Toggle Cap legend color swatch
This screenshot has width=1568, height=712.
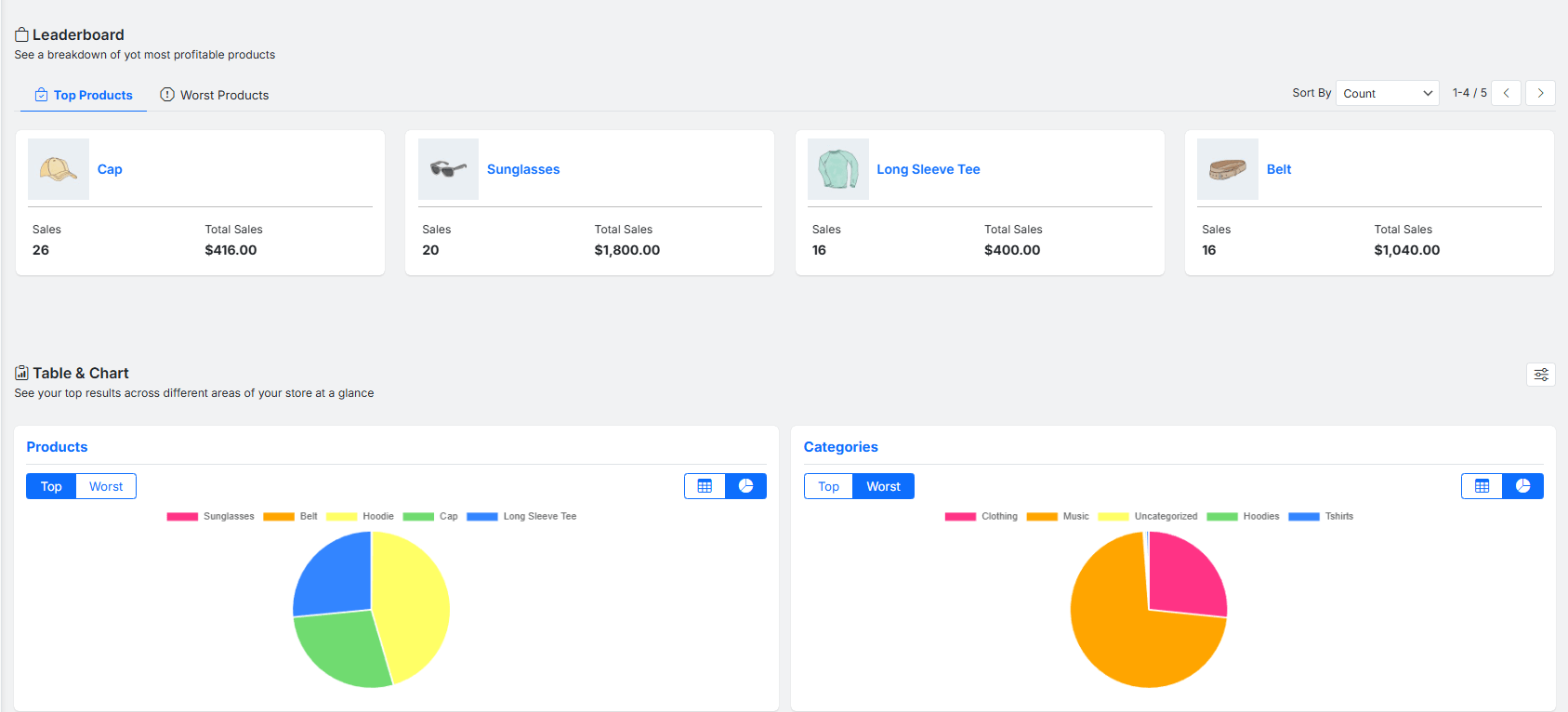[x=418, y=516]
